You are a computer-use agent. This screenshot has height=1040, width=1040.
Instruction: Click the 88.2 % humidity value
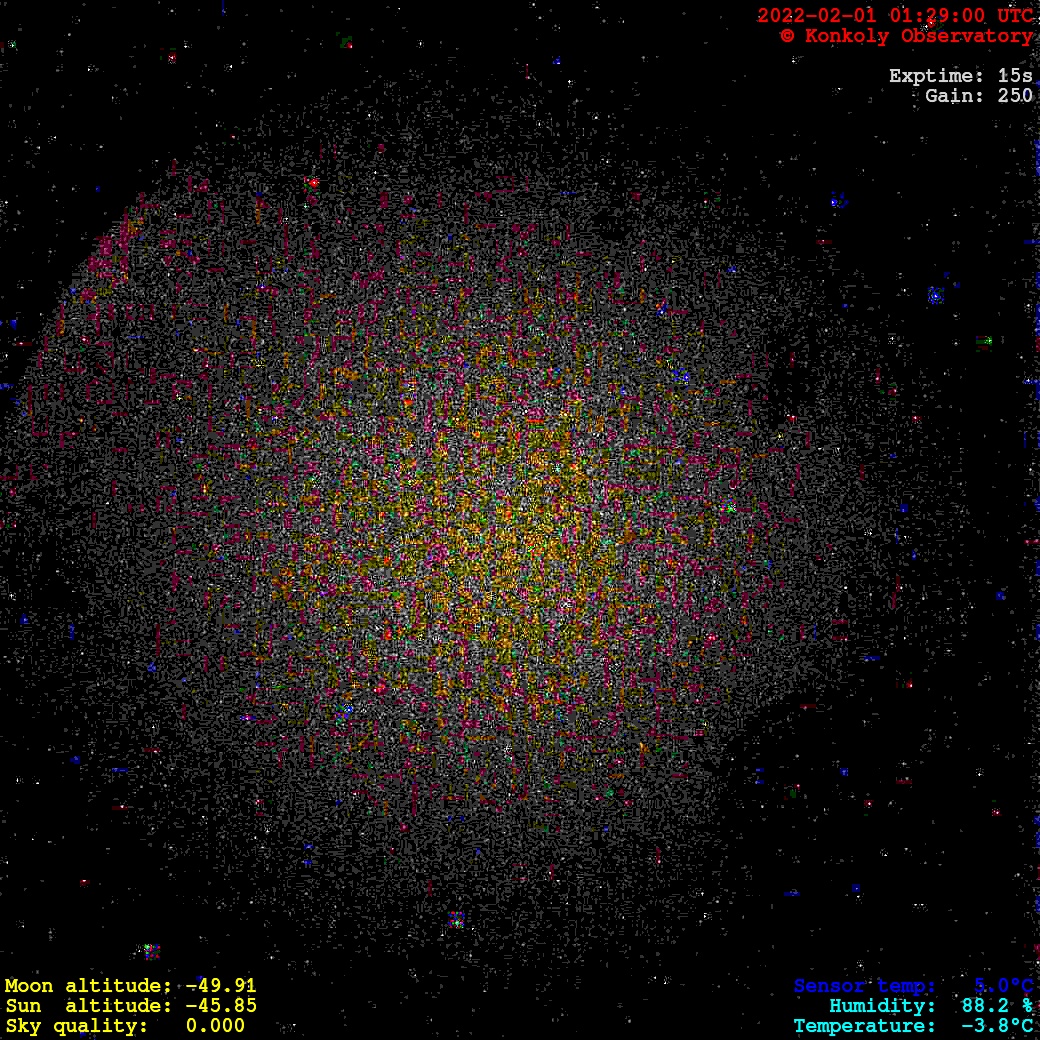tap(997, 1006)
